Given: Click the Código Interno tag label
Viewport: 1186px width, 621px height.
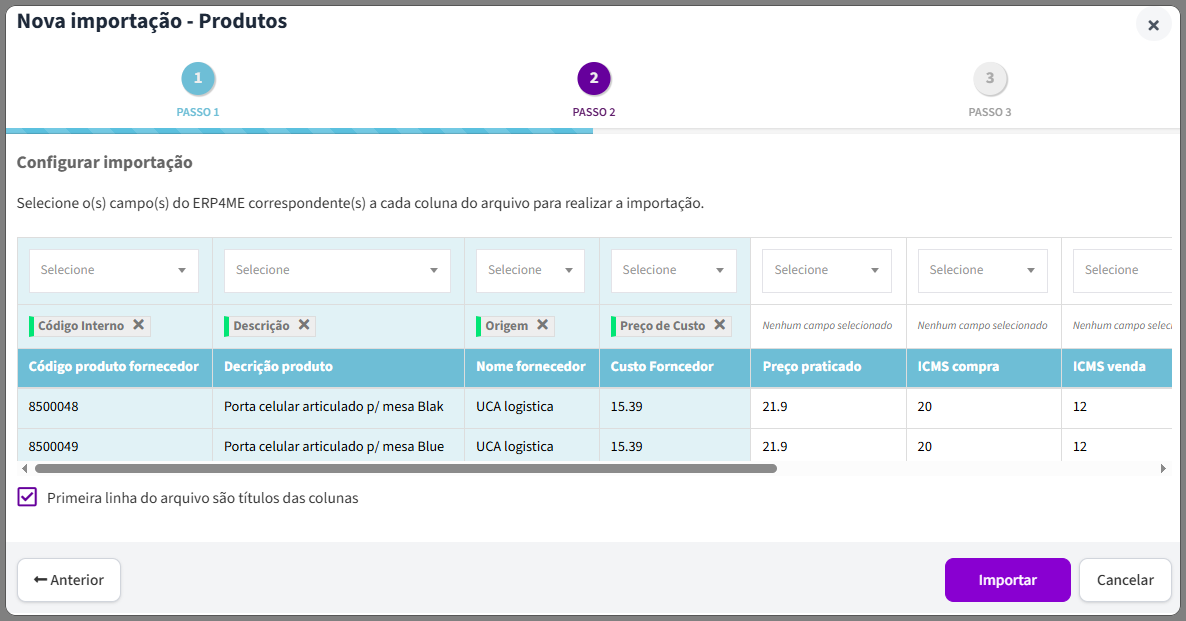Looking at the screenshot, I should click(x=81, y=325).
